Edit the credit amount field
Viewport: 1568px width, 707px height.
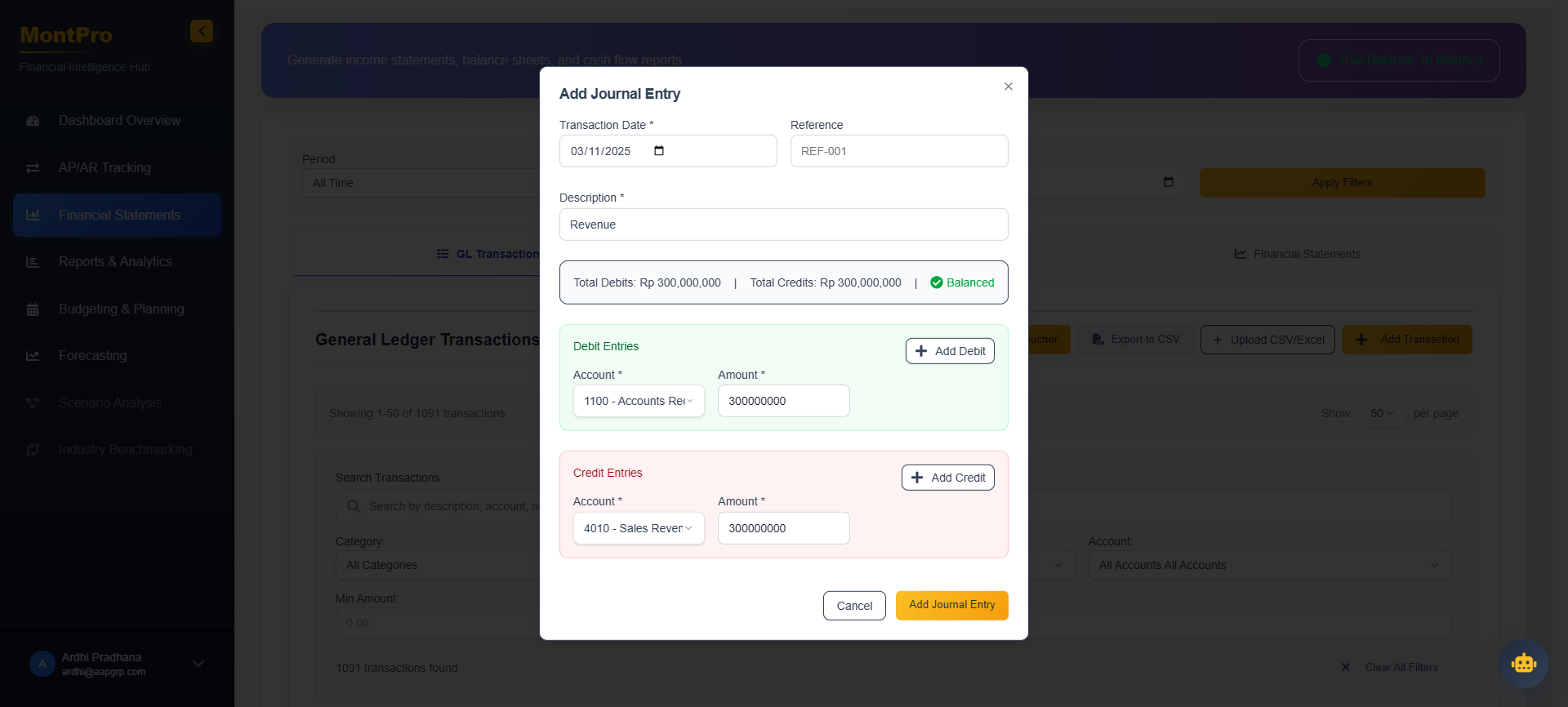pyautogui.click(x=784, y=528)
